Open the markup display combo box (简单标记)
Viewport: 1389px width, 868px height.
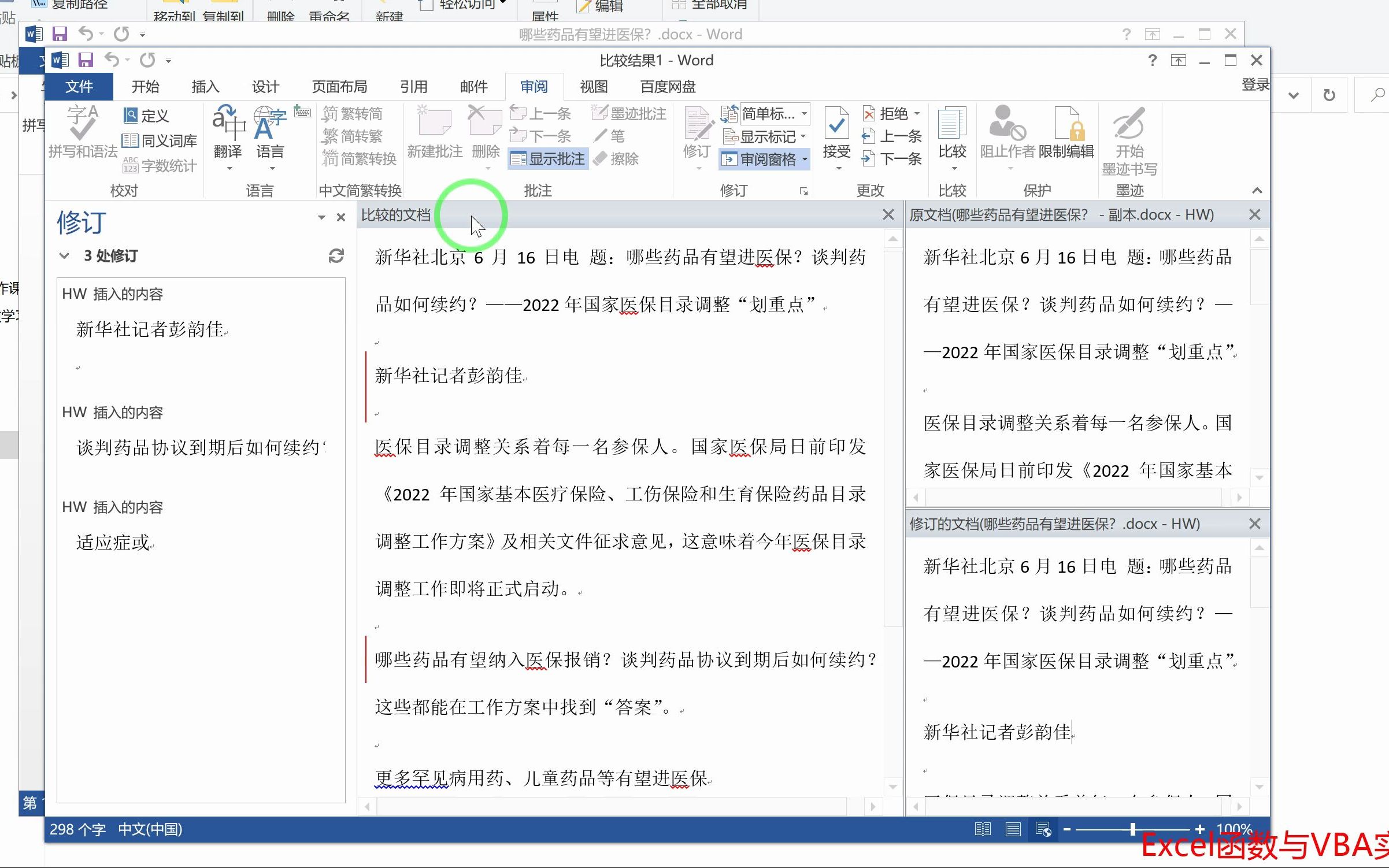coord(775,114)
